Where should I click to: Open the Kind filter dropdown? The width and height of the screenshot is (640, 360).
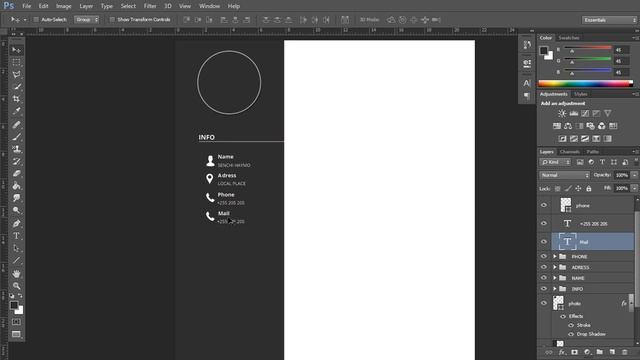coord(555,162)
